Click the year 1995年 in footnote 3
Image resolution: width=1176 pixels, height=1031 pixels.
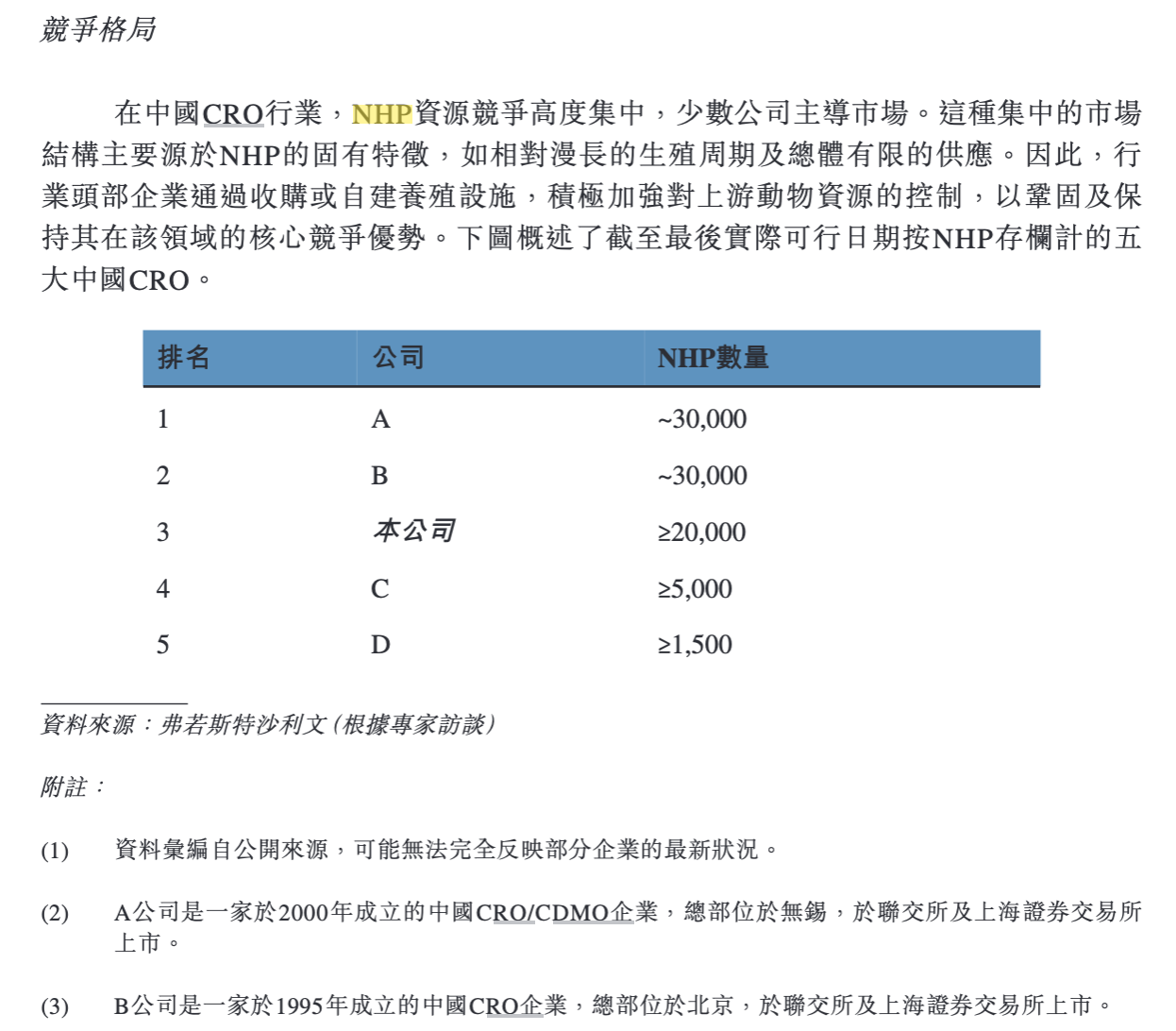311,1006
